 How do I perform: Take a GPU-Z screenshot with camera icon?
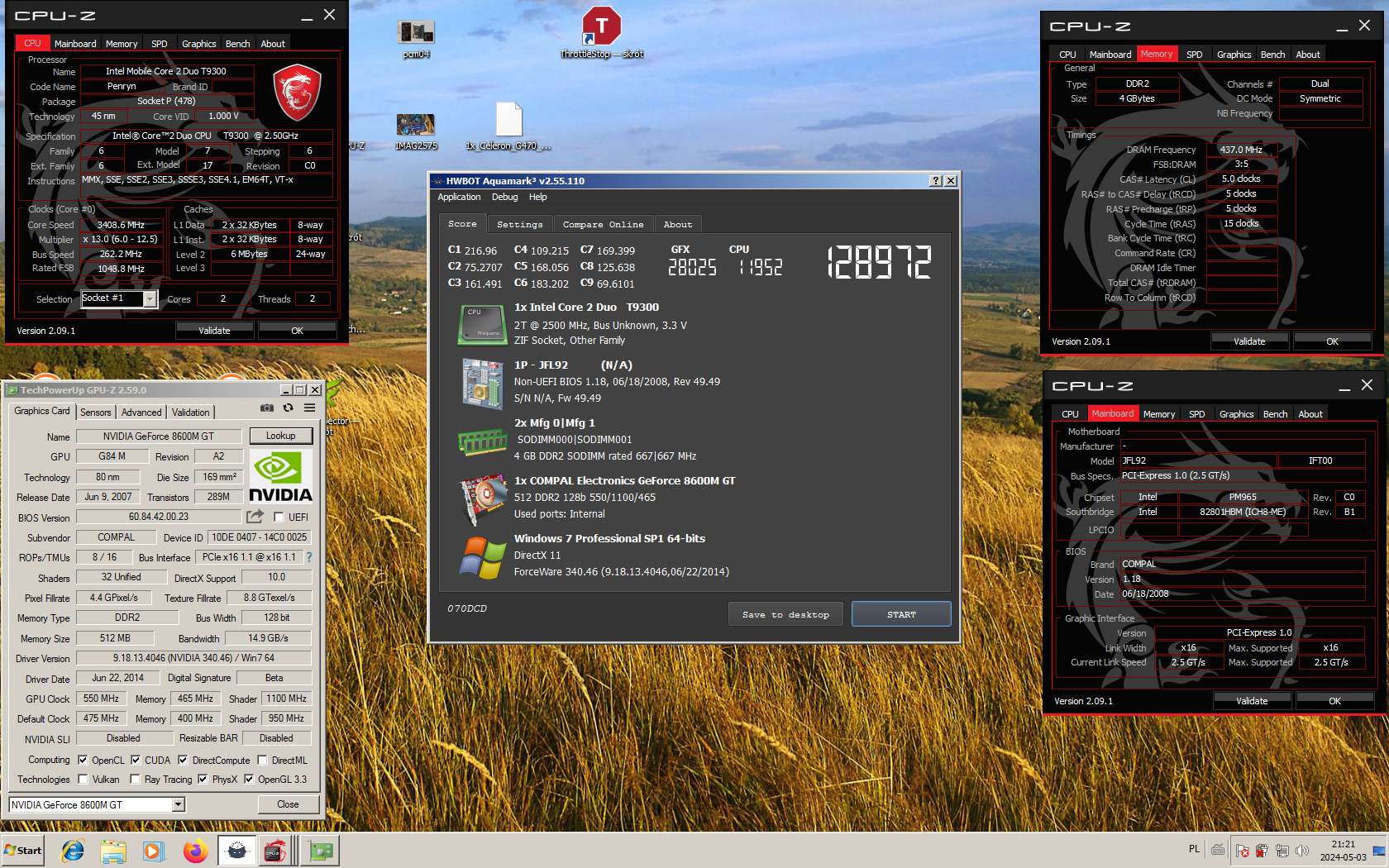point(267,408)
